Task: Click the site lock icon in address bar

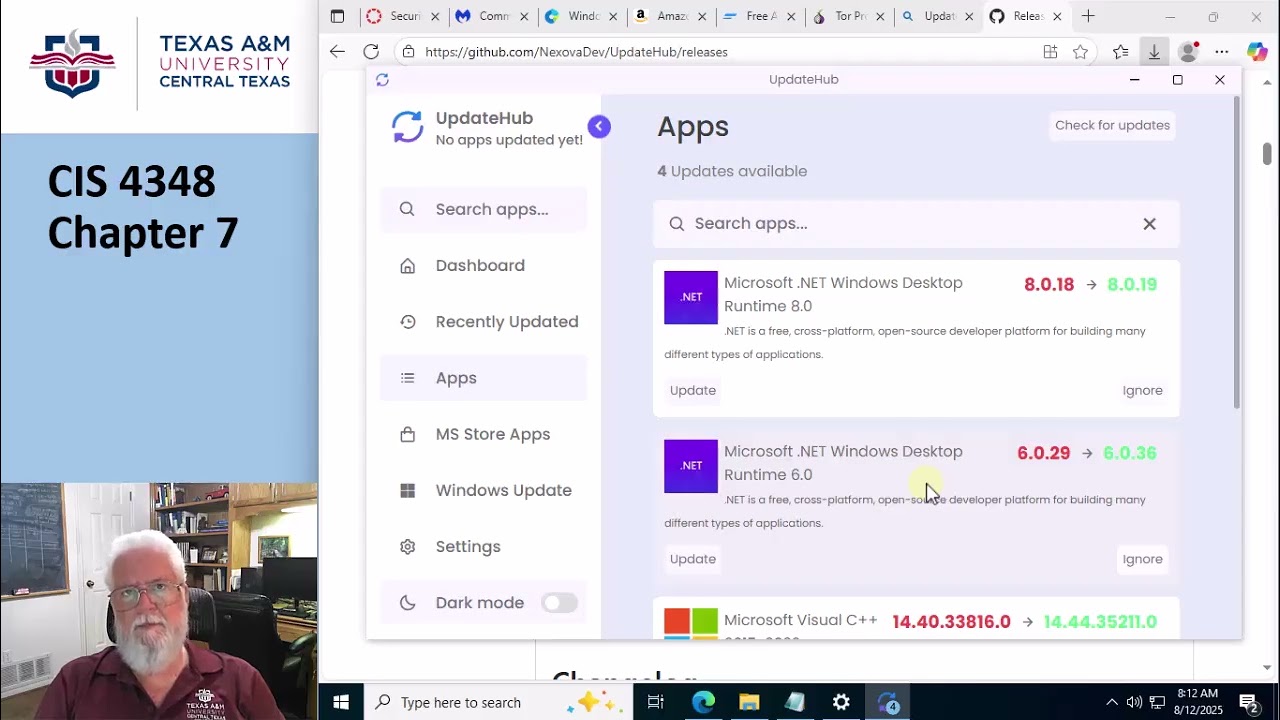Action: (408, 52)
